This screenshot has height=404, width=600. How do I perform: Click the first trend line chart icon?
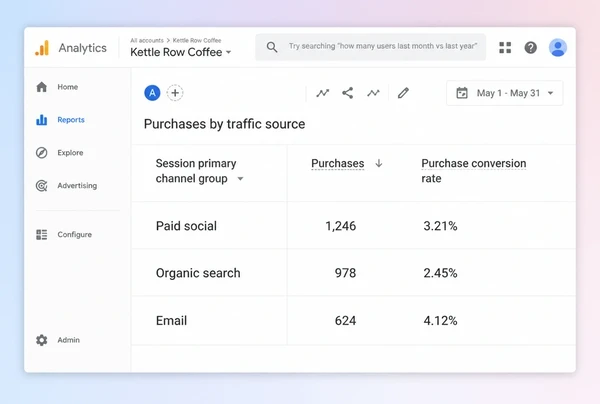click(323, 93)
